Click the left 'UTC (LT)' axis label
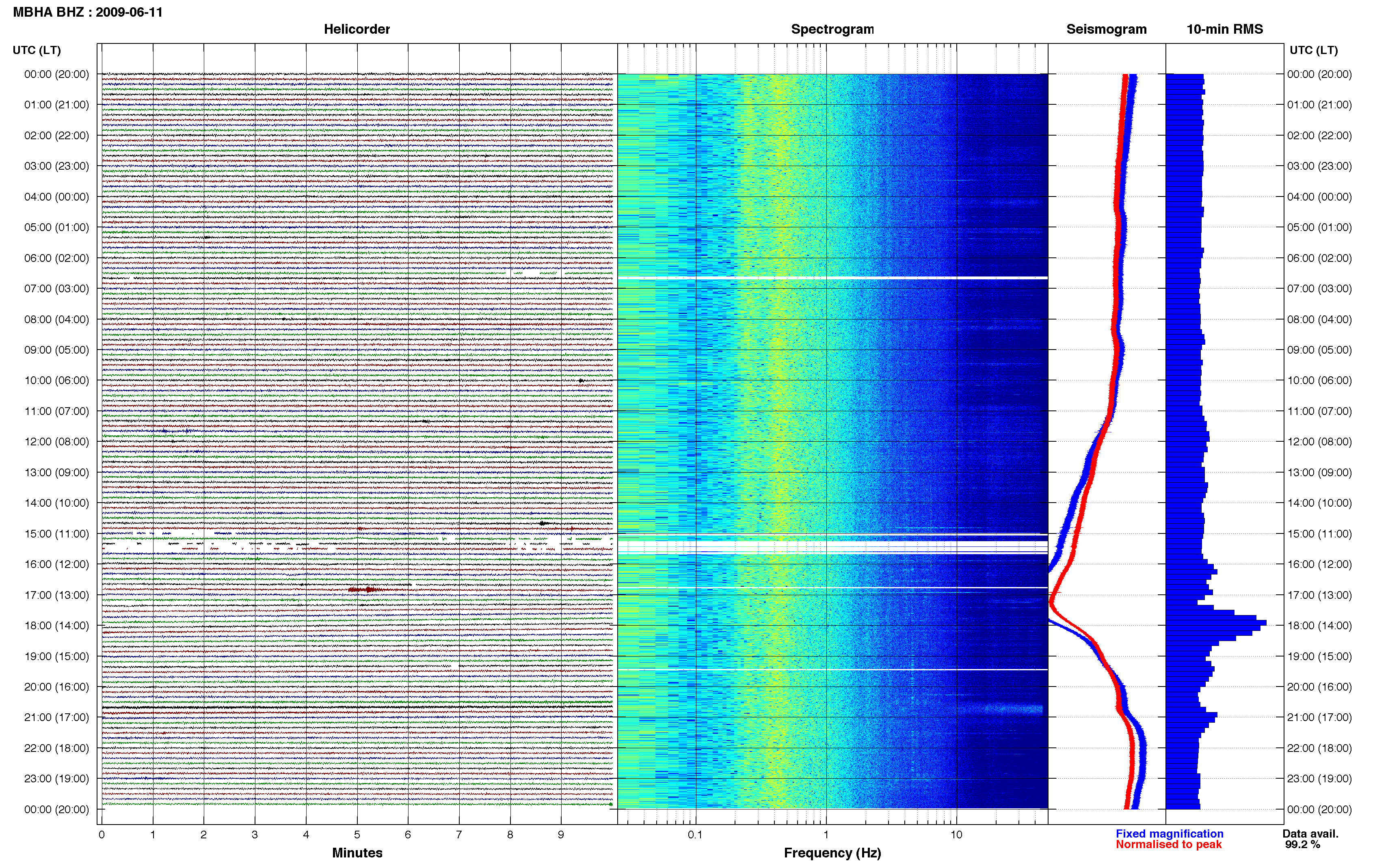Viewport: 1388px width, 868px height. point(37,50)
